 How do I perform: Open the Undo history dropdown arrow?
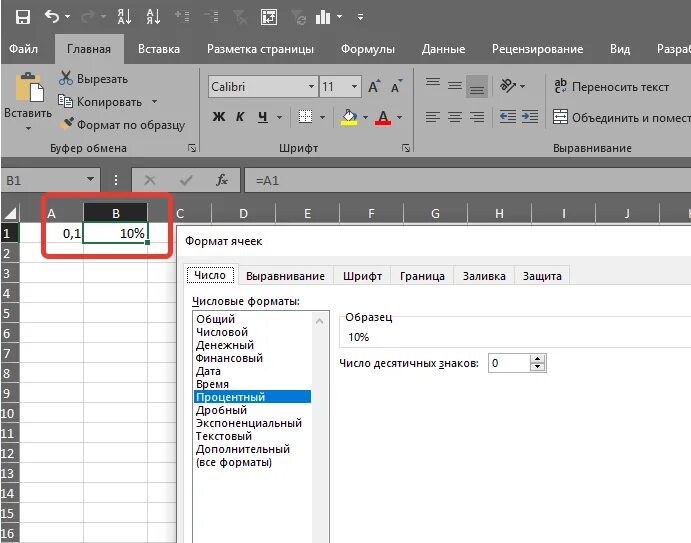67,17
